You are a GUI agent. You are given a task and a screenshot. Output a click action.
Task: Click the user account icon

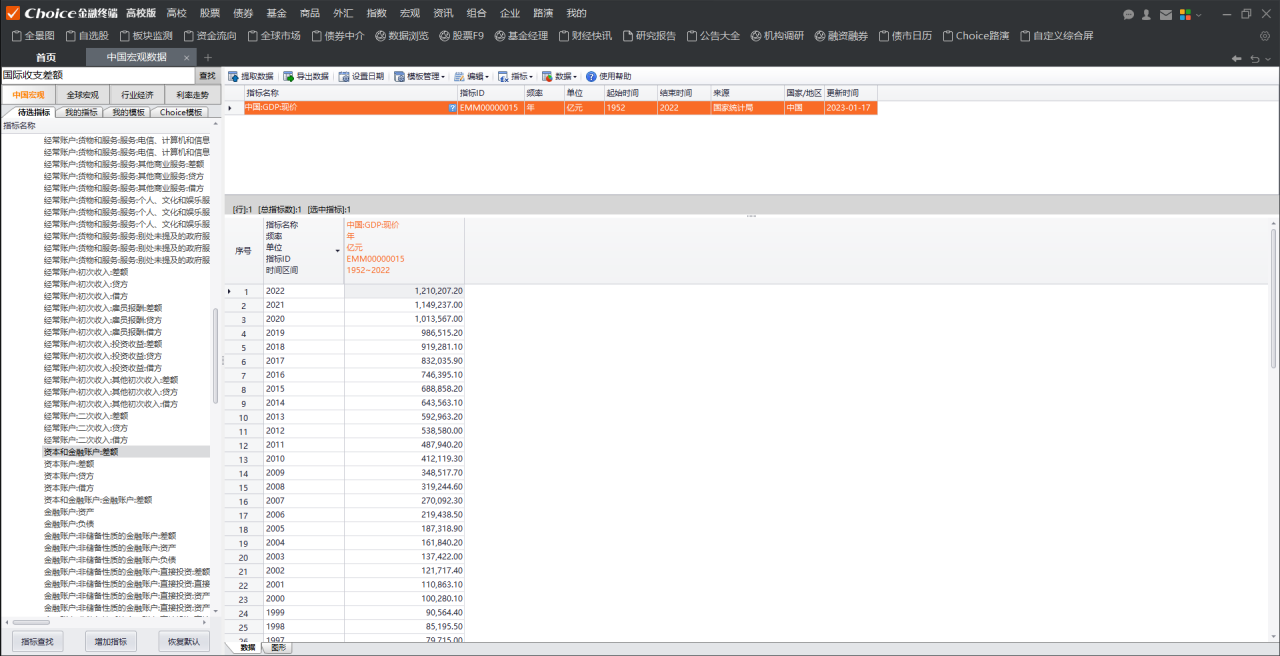(x=1147, y=14)
